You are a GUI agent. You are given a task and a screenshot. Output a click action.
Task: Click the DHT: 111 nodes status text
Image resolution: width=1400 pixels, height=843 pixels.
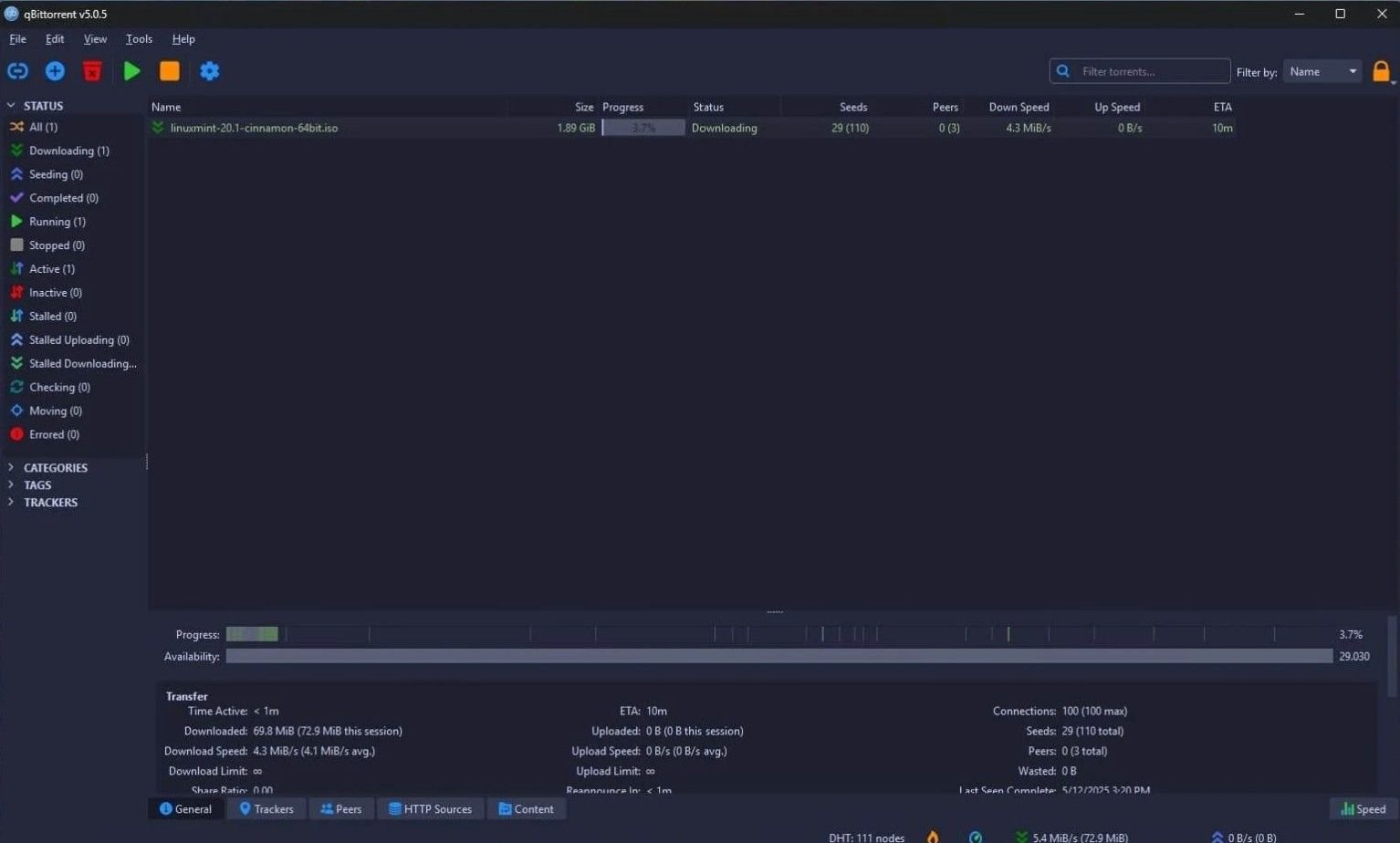[866, 837]
